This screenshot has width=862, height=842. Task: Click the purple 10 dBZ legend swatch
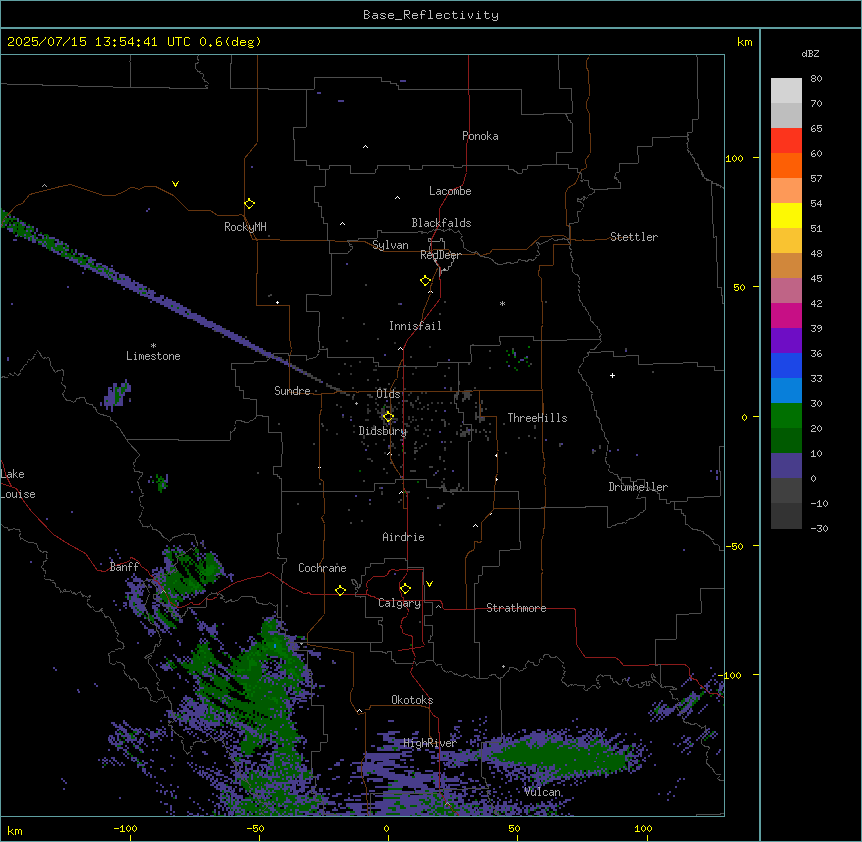click(786, 466)
